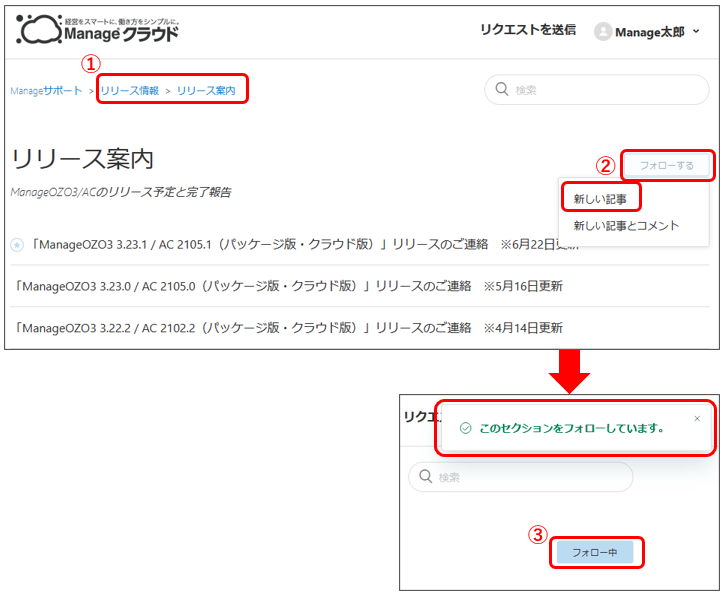Click the Manage クラウド cloud logo
Viewport: 725px width, 598px height.
coord(98,30)
